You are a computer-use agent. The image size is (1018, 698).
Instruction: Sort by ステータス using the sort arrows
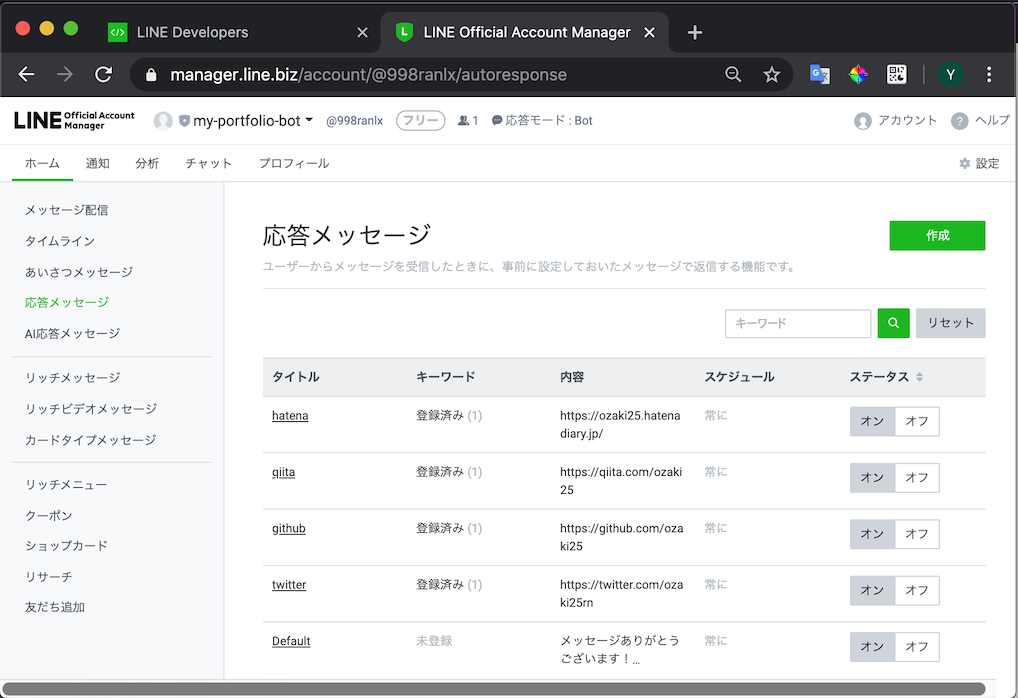(919, 377)
